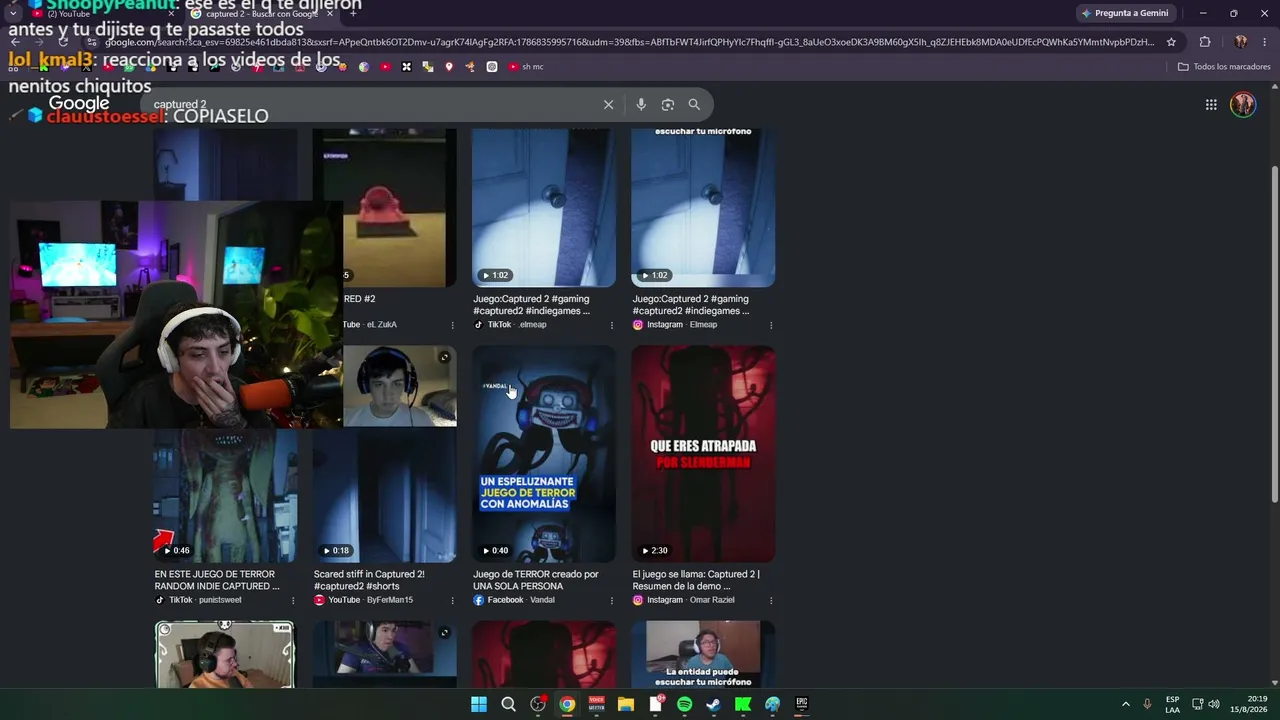Open the map pin bookmark
Screen dimensions: 1280x720
[x=449, y=67]
